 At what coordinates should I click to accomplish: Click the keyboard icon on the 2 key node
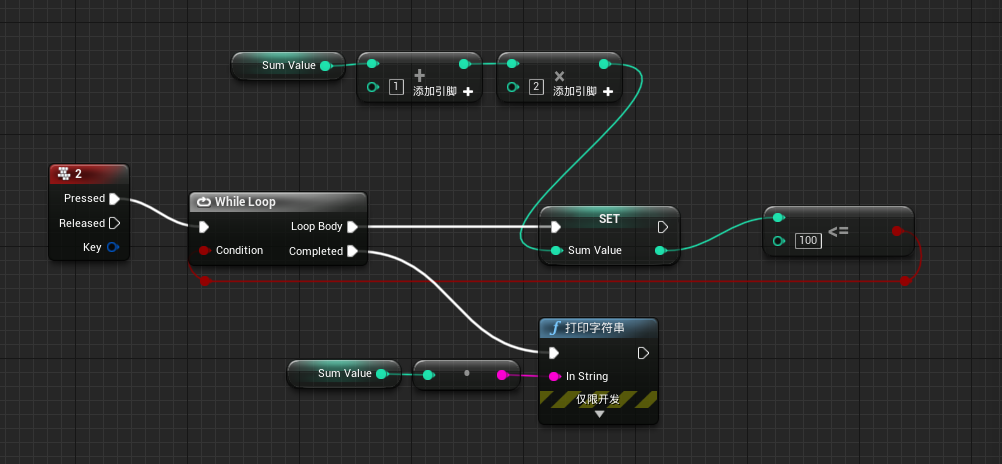pyautogui.click(x=63, y=174)
